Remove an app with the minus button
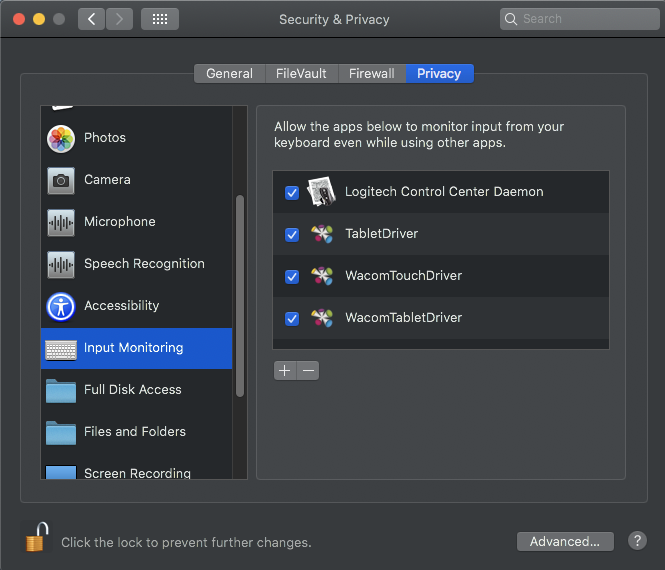The width and height of the screenshot is (665, 570). pos(308,371)
